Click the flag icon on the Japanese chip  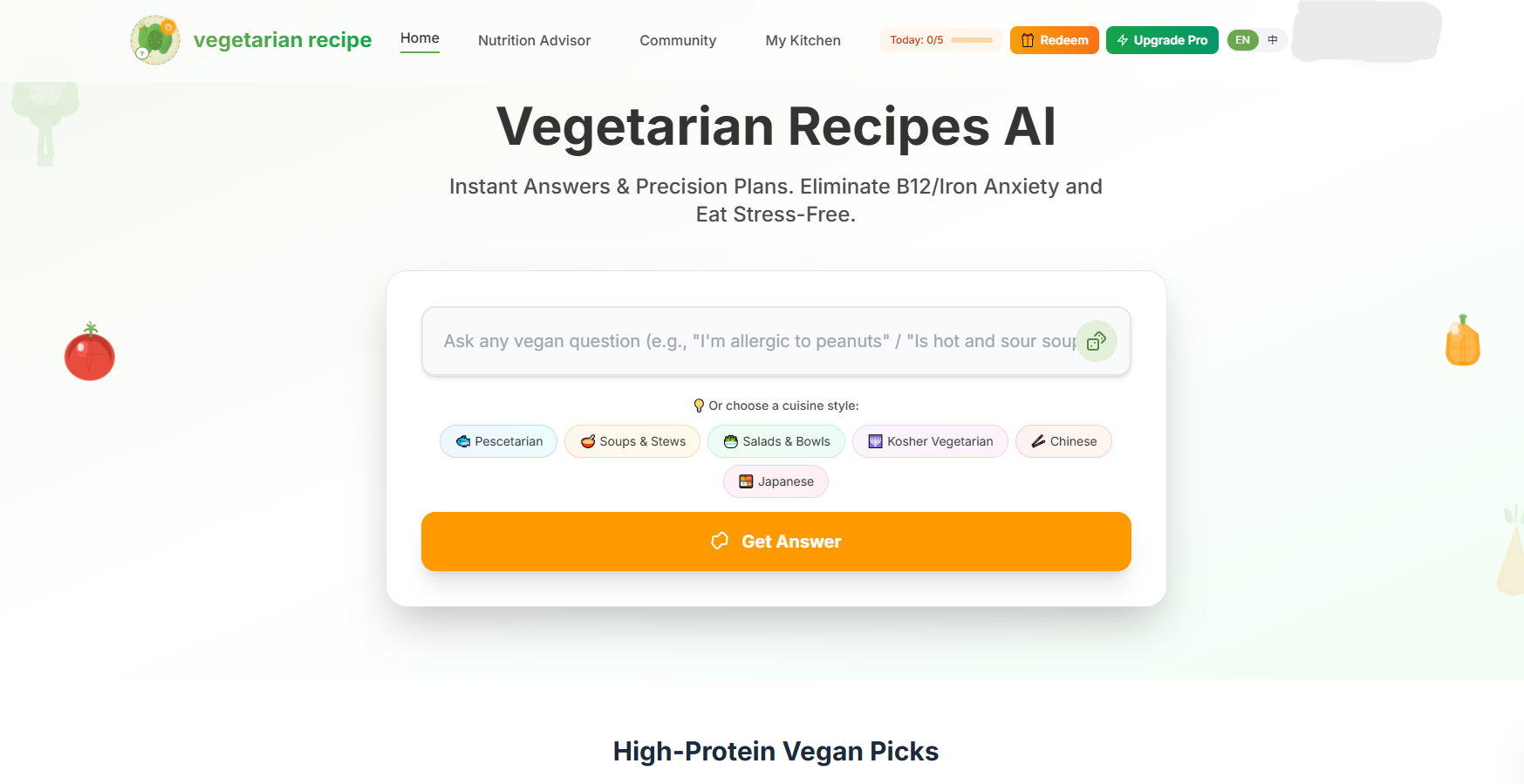744,481
